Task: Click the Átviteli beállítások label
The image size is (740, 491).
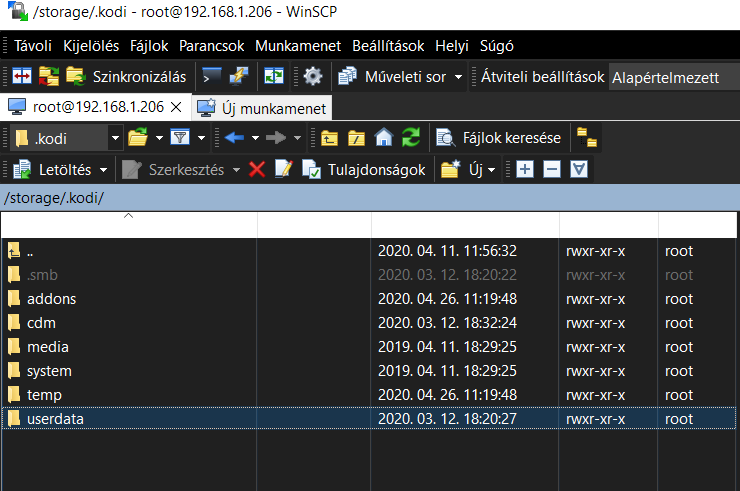Action: pyautogui.click(x=542, y=76)
